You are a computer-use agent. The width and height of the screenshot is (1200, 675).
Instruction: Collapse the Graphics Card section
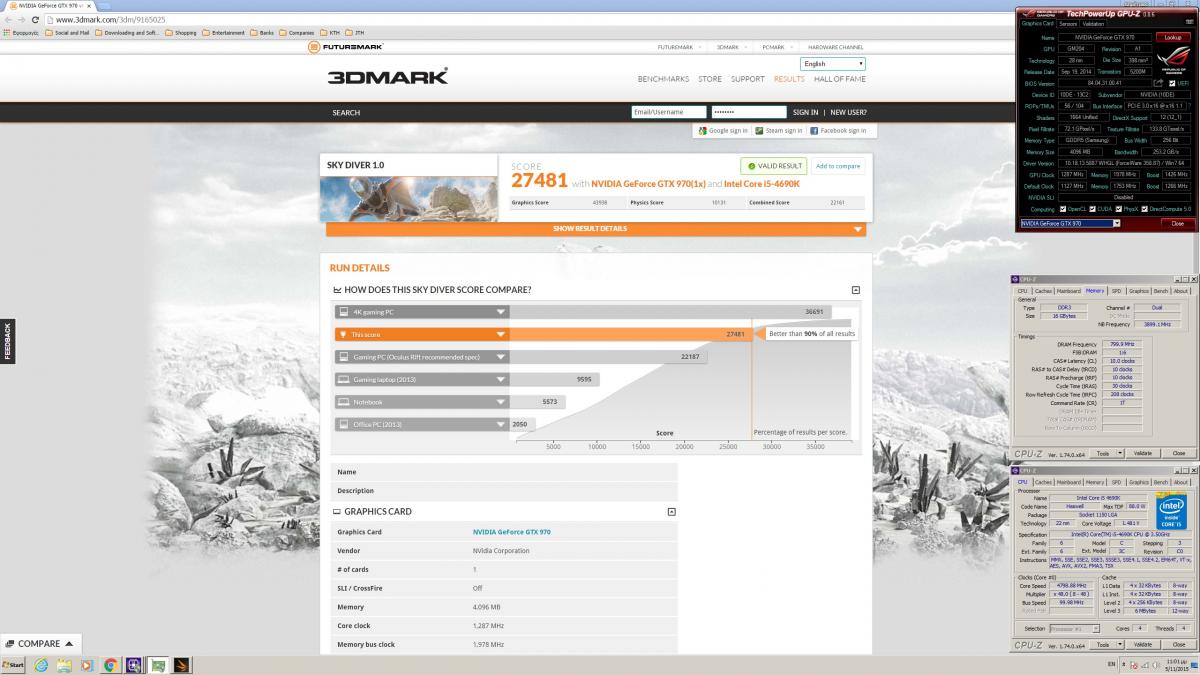671,511
